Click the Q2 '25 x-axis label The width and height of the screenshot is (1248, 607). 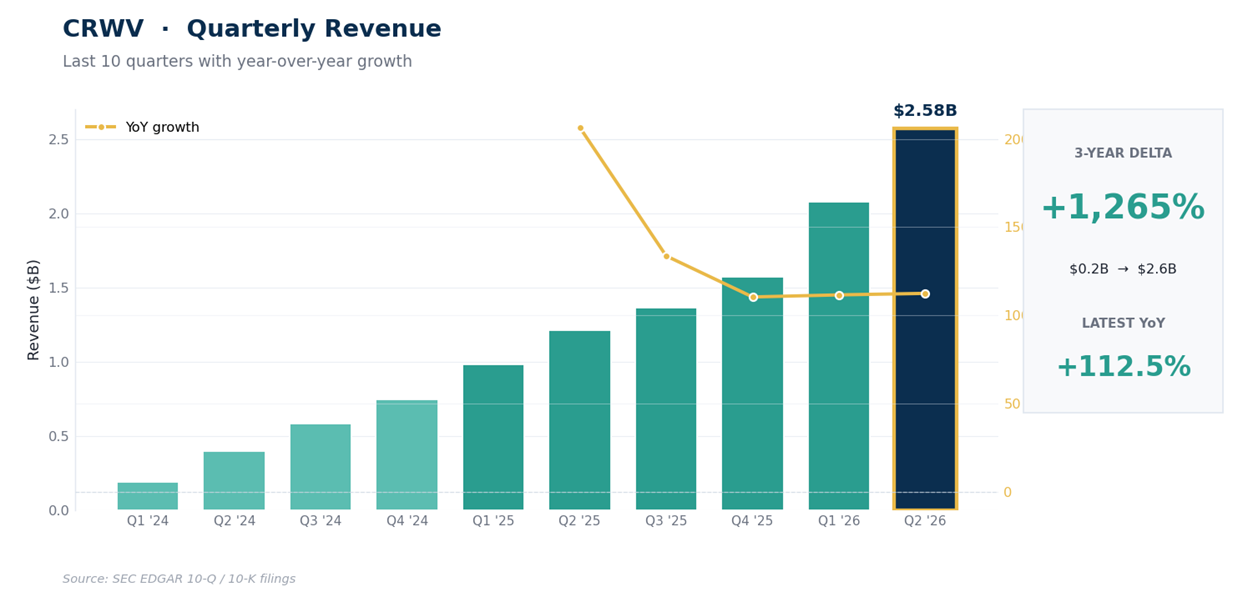[x=580, y=521]
